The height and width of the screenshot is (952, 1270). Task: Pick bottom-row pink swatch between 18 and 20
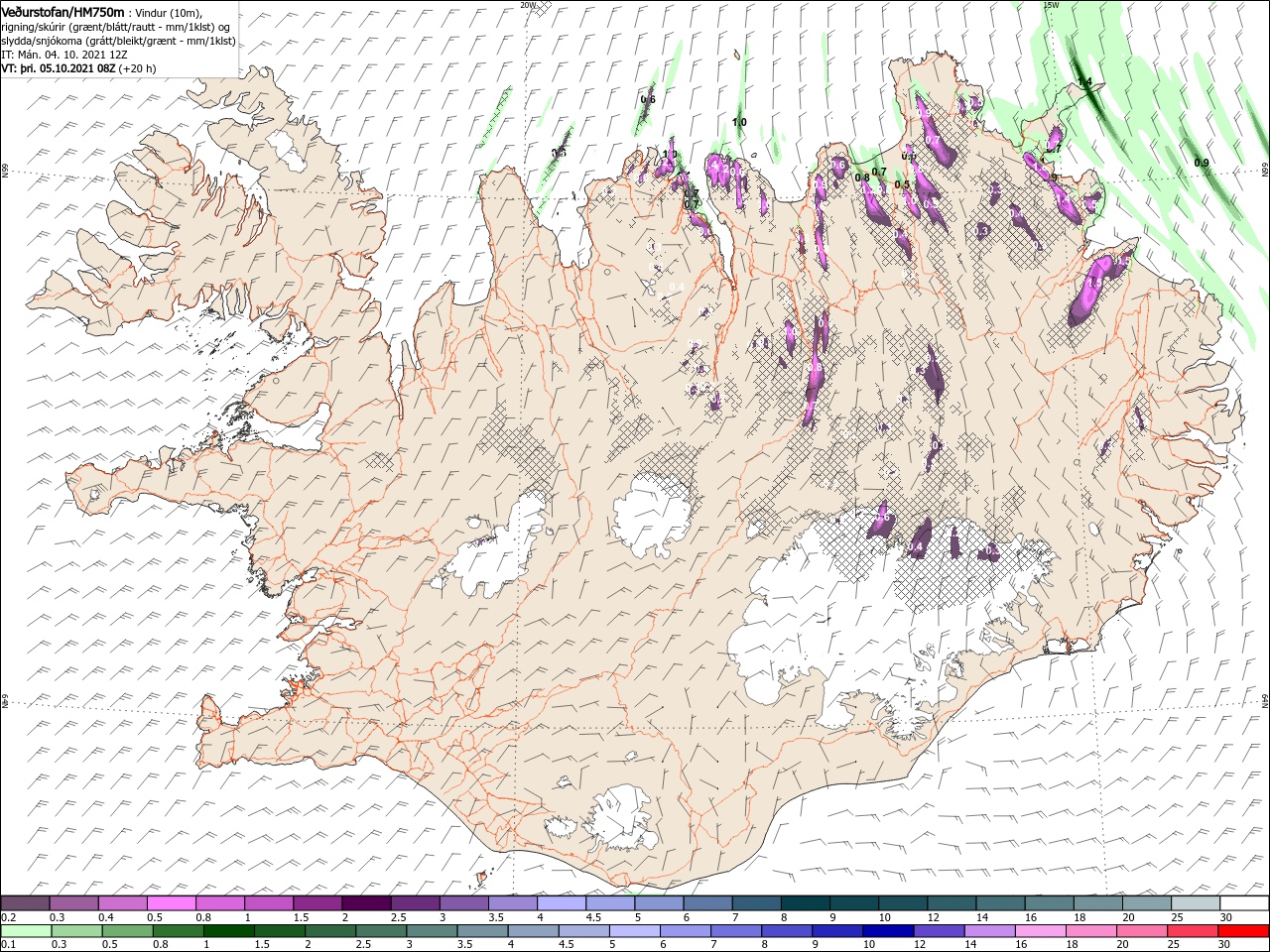coord(1090,931)
